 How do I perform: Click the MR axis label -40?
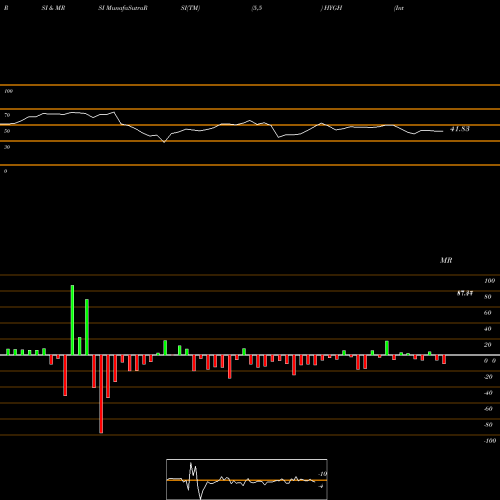tap(488, 393)
